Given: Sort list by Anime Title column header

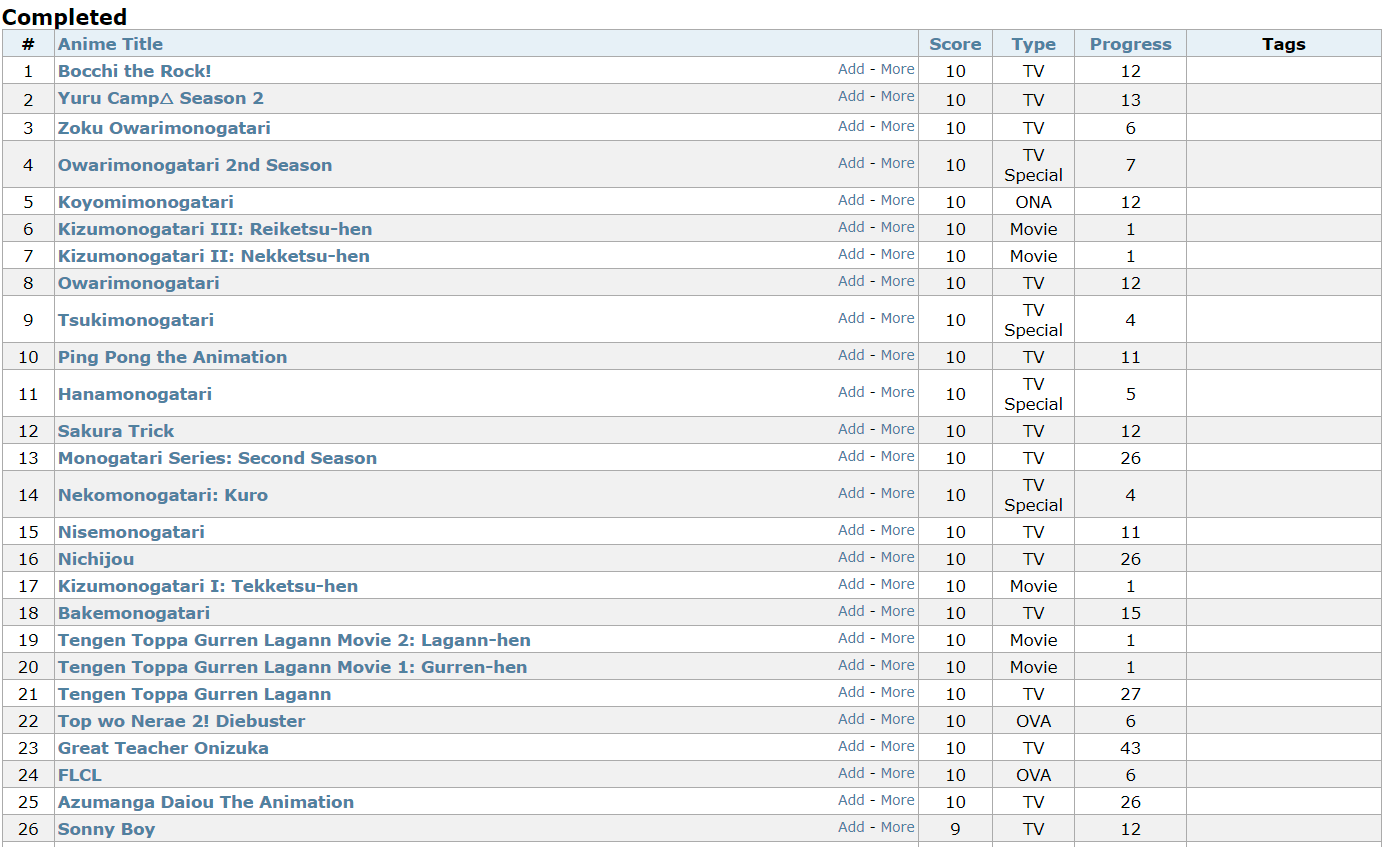Looking at the screenshot, I should click(110, 44).
